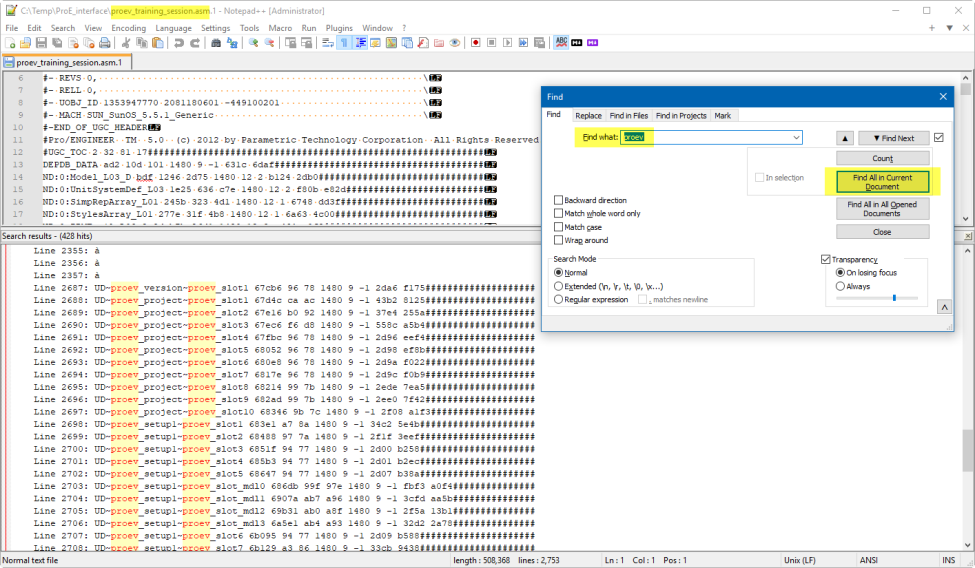The height and width of the screenshot is (568, 975).
Task: Open the Search menu
Action: [63, 28]
